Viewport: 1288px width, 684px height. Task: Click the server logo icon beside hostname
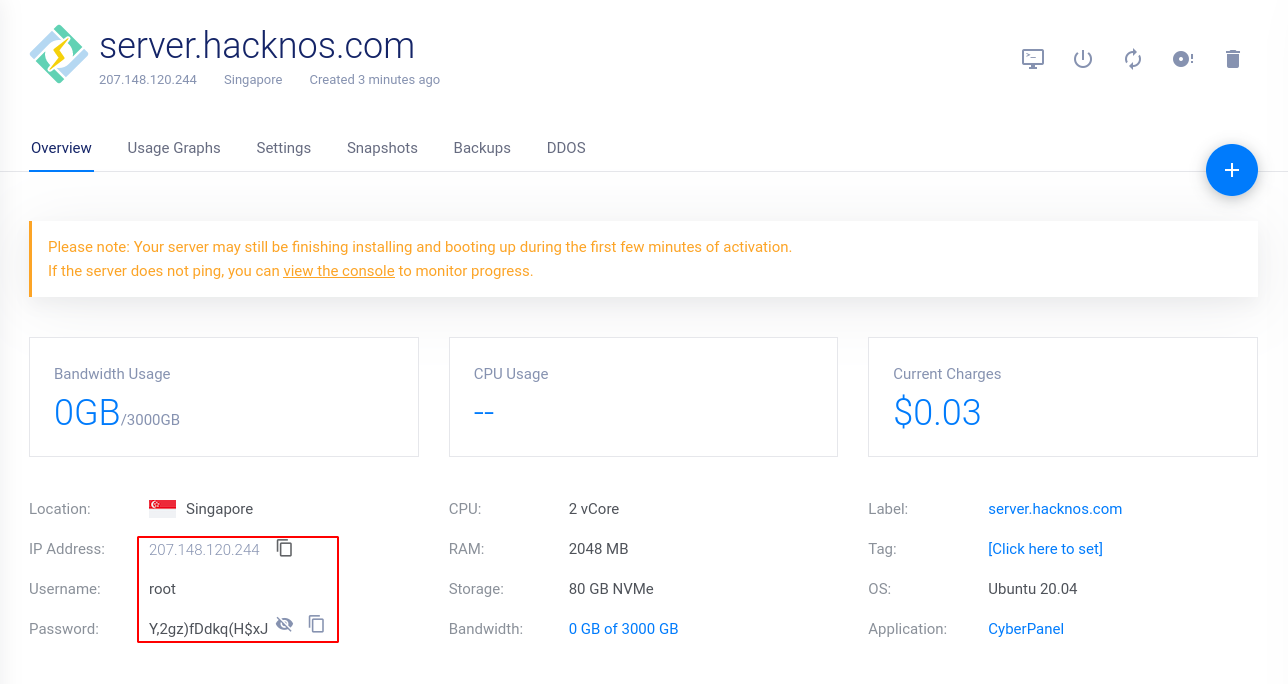tap(59, 54)
